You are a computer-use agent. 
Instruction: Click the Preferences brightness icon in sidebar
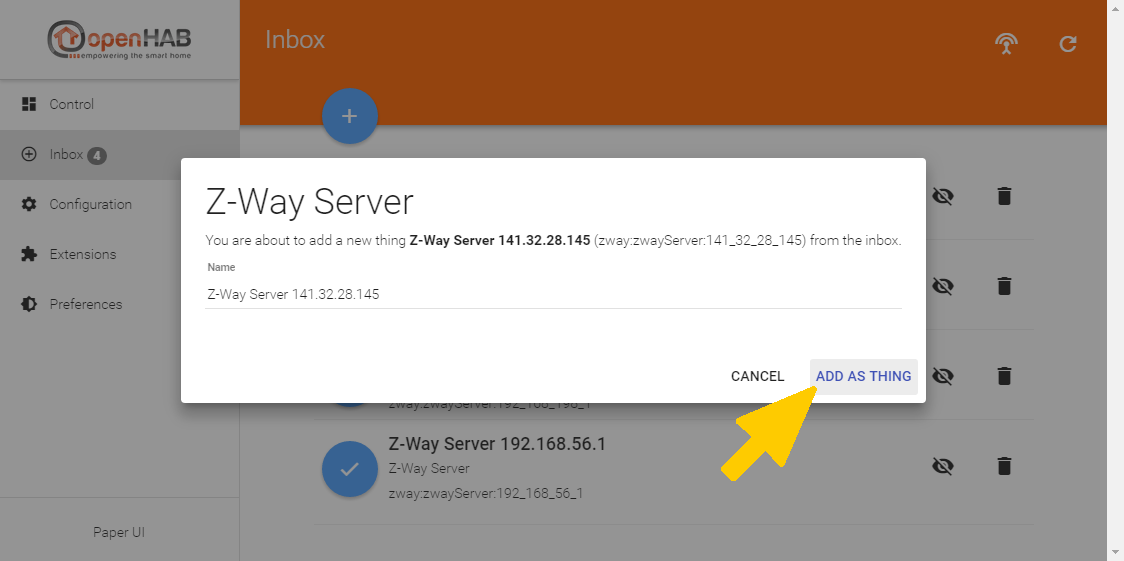(x=29, y=304)
